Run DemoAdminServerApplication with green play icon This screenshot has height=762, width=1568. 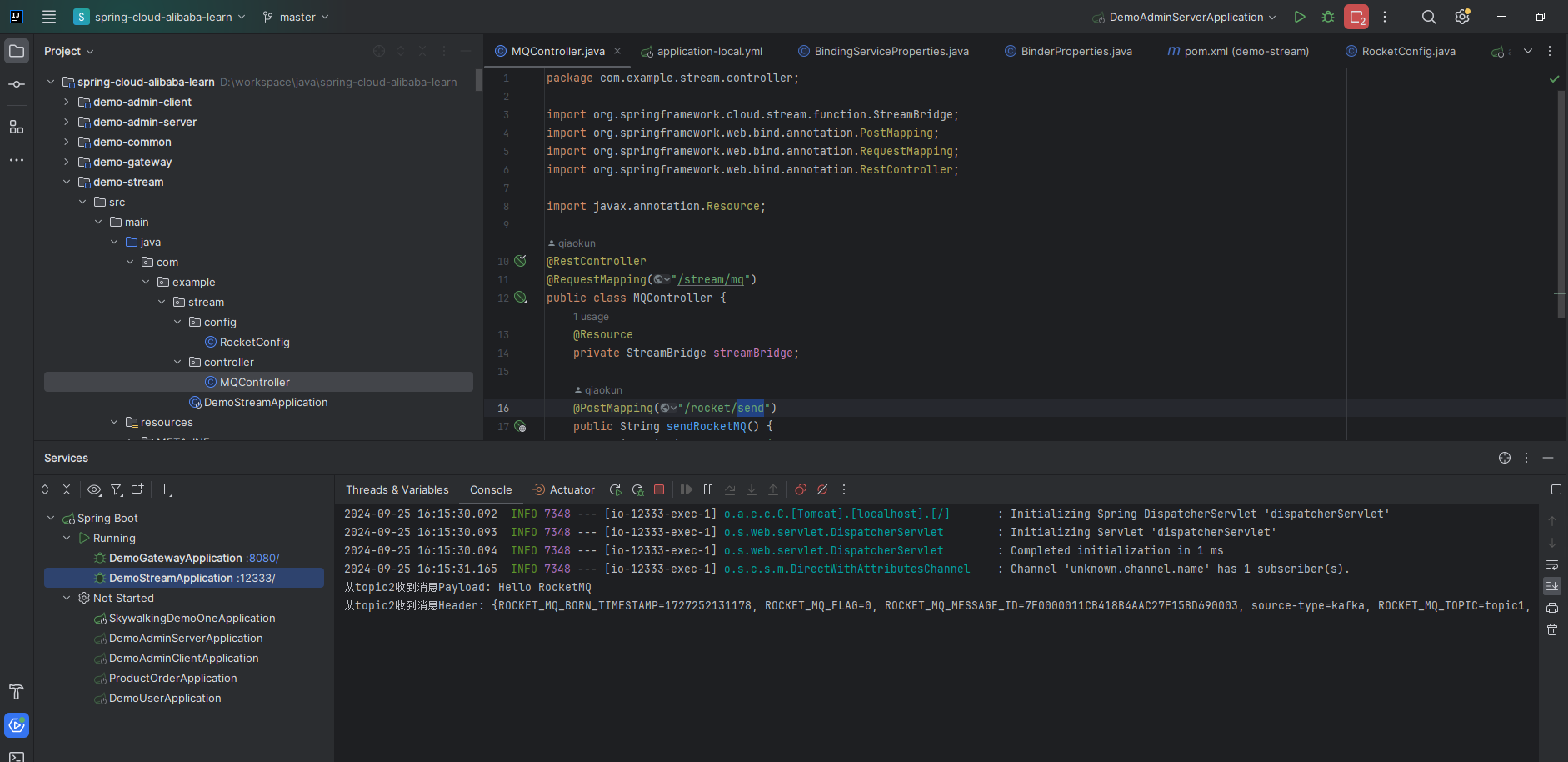tap(1300, 17)
